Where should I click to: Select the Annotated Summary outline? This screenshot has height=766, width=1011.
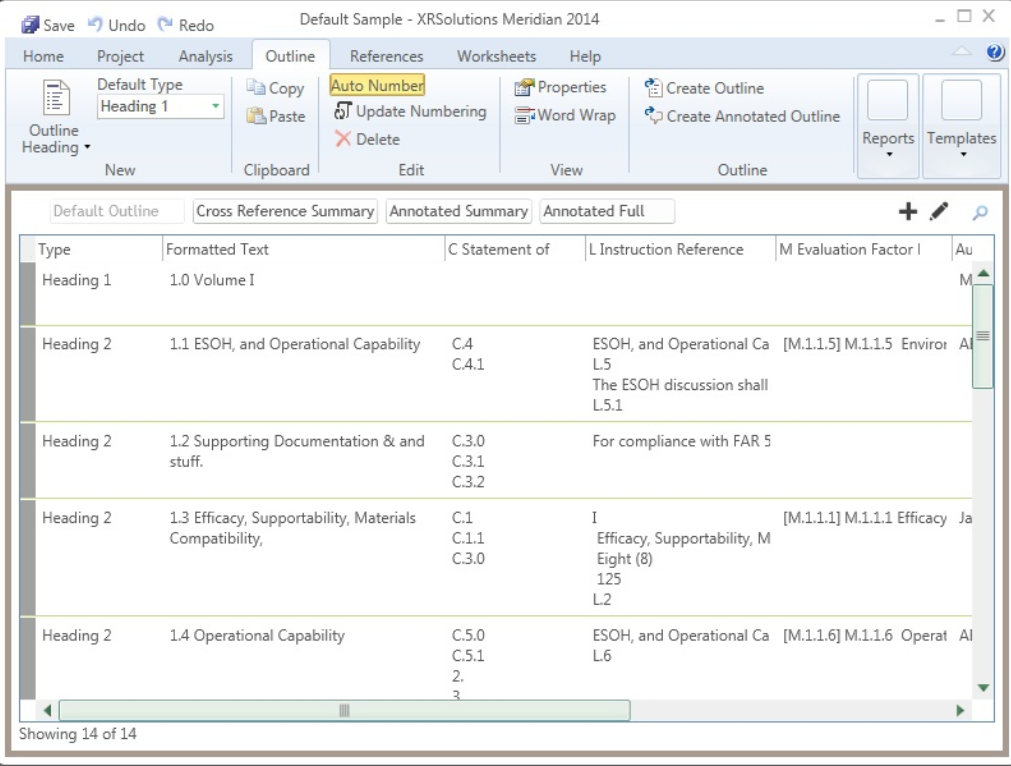pos(459,211)
